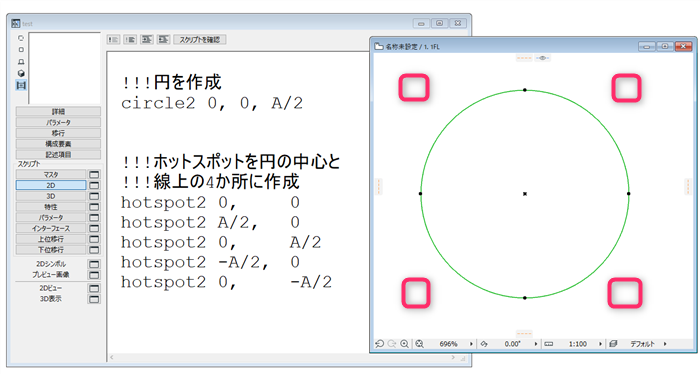Select the highlighted preview picture icon
The height and width of the screenshot is (374, 700).
coord(21,85)
